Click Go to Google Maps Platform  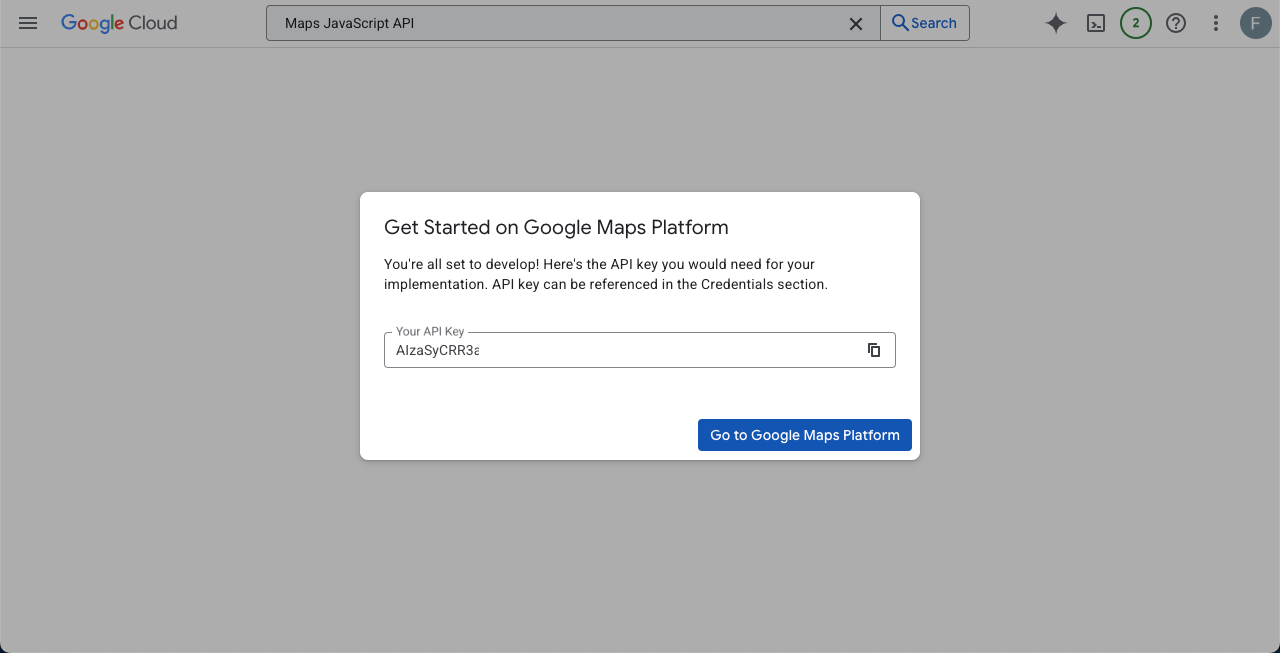click(805, 435)
